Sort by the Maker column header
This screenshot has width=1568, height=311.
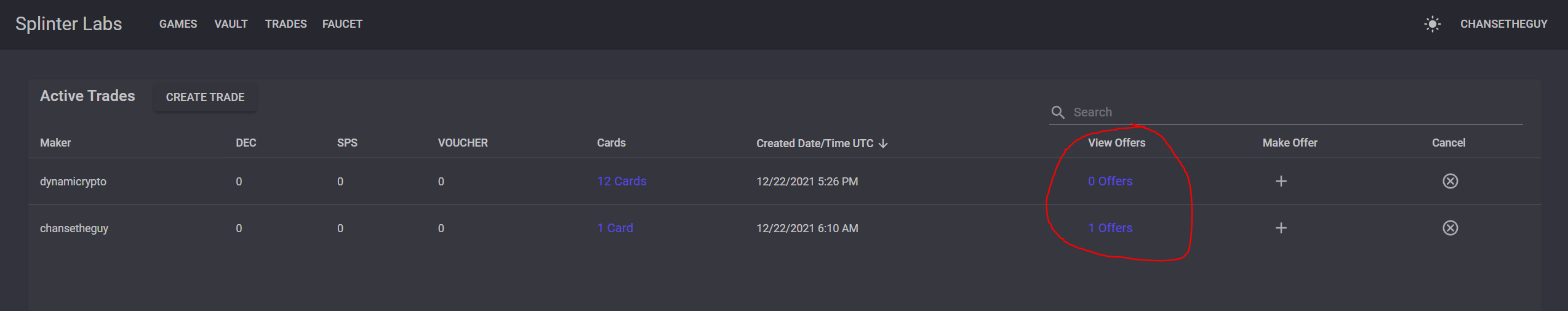pos(55,143)
